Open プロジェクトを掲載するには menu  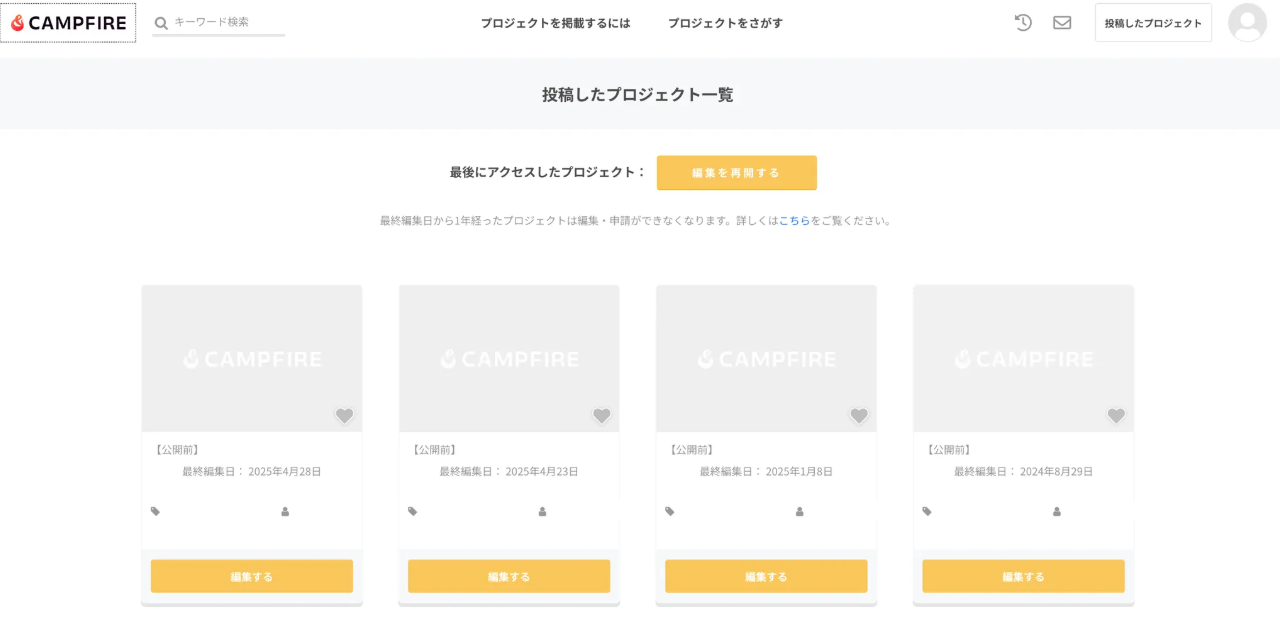(x=555, y=23)
